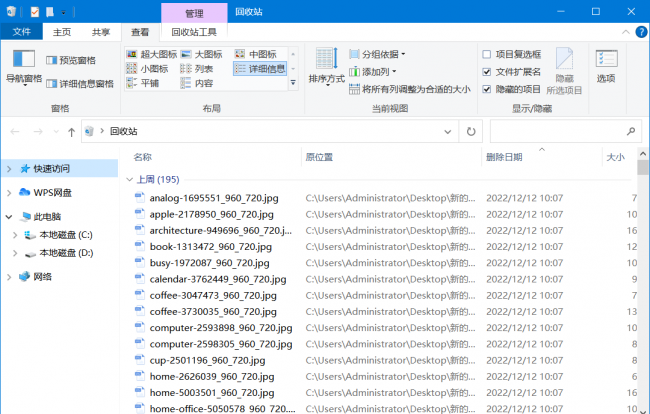Expand the layout gallery more arrow
This screenshot has height=414, width=650.
[293, 83]
